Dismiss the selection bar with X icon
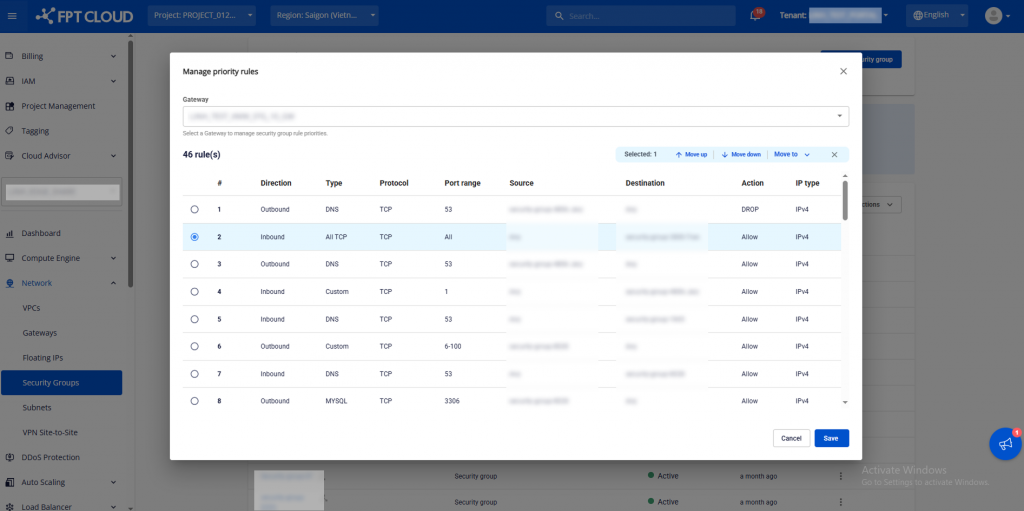Viewport: 1024px width, 511px height. (834, 155)
